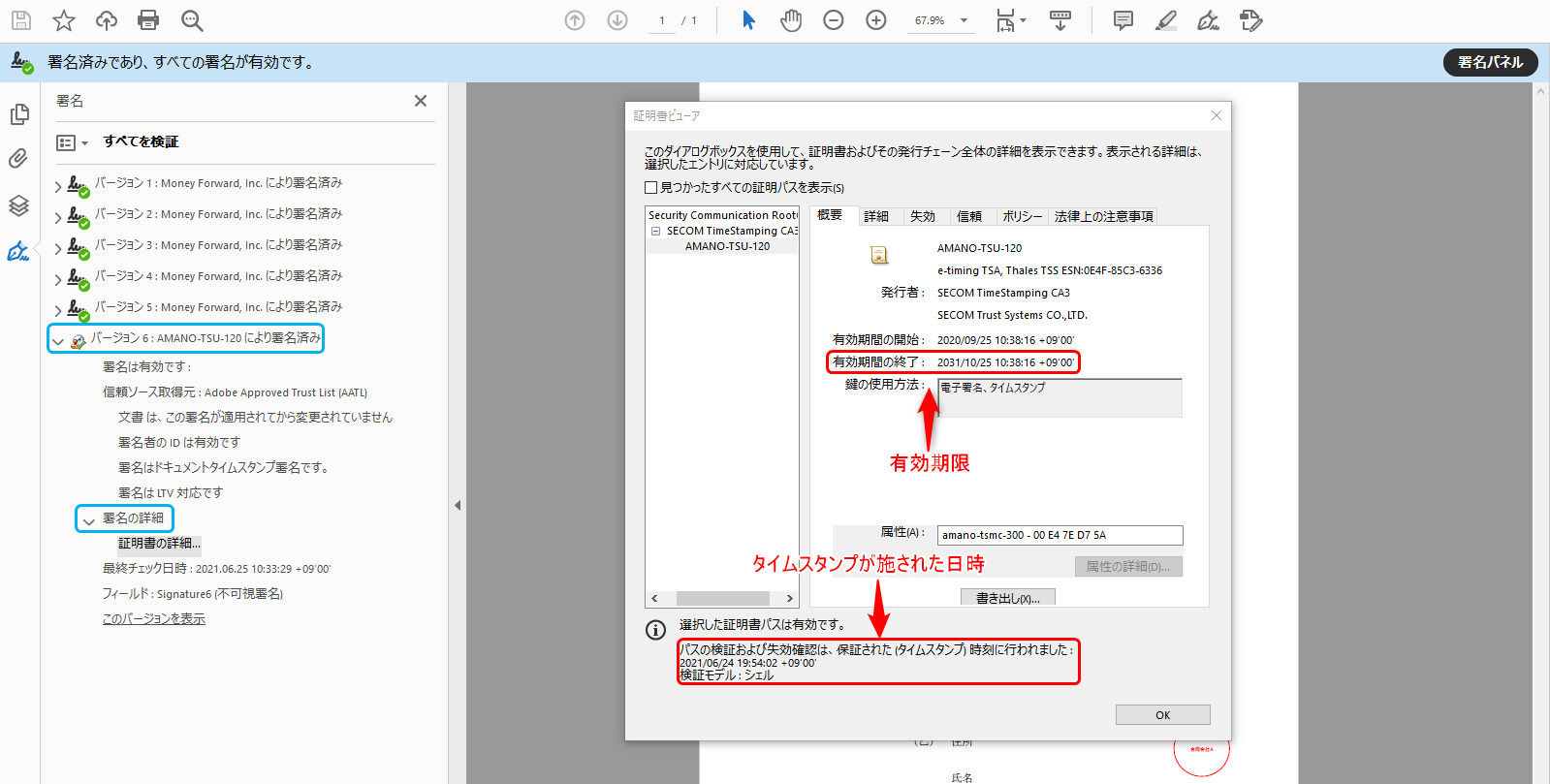
Task: Click the scrolling mode keyboard icon
Action: click(1060, 20)
